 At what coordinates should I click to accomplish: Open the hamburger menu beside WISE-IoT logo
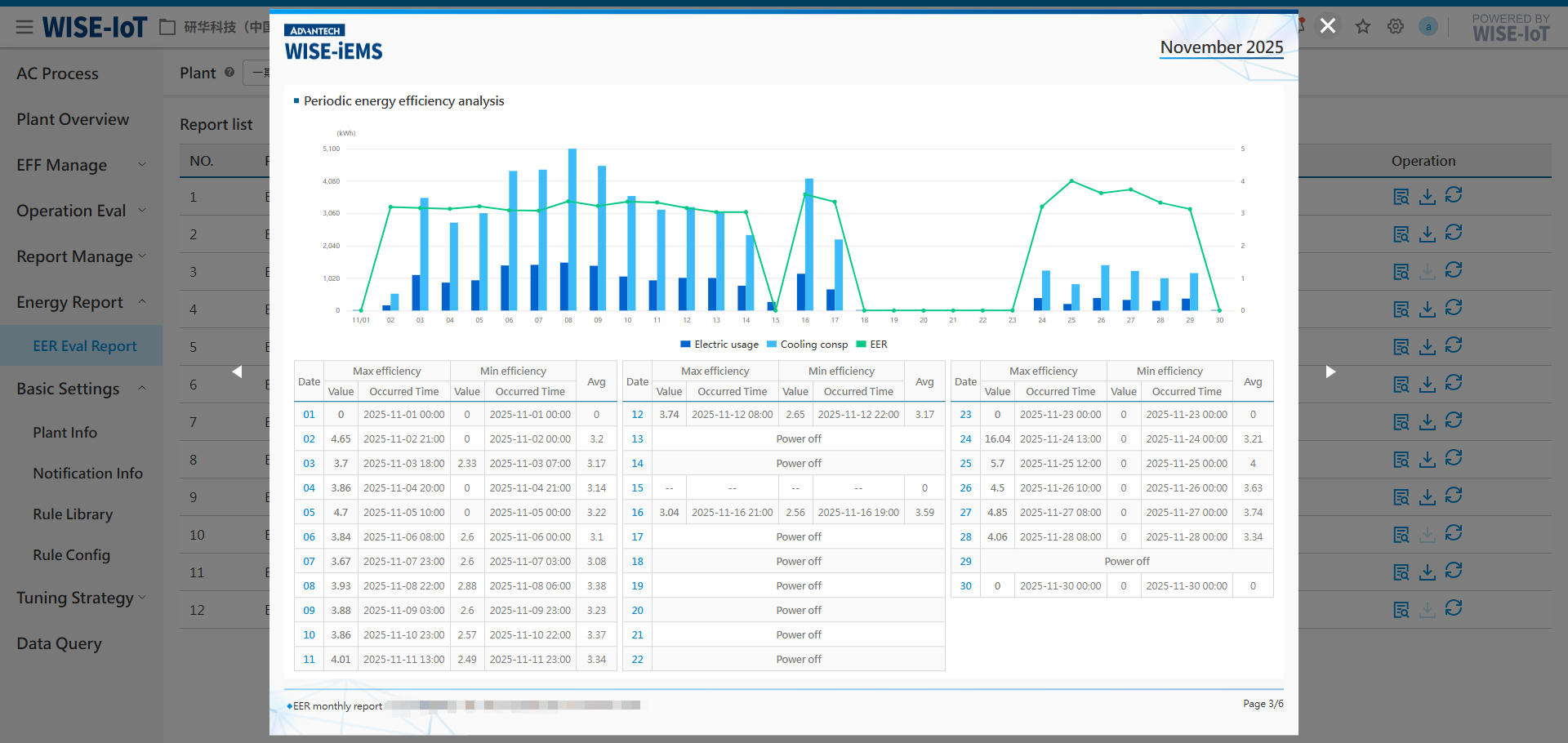click(24, 28)
